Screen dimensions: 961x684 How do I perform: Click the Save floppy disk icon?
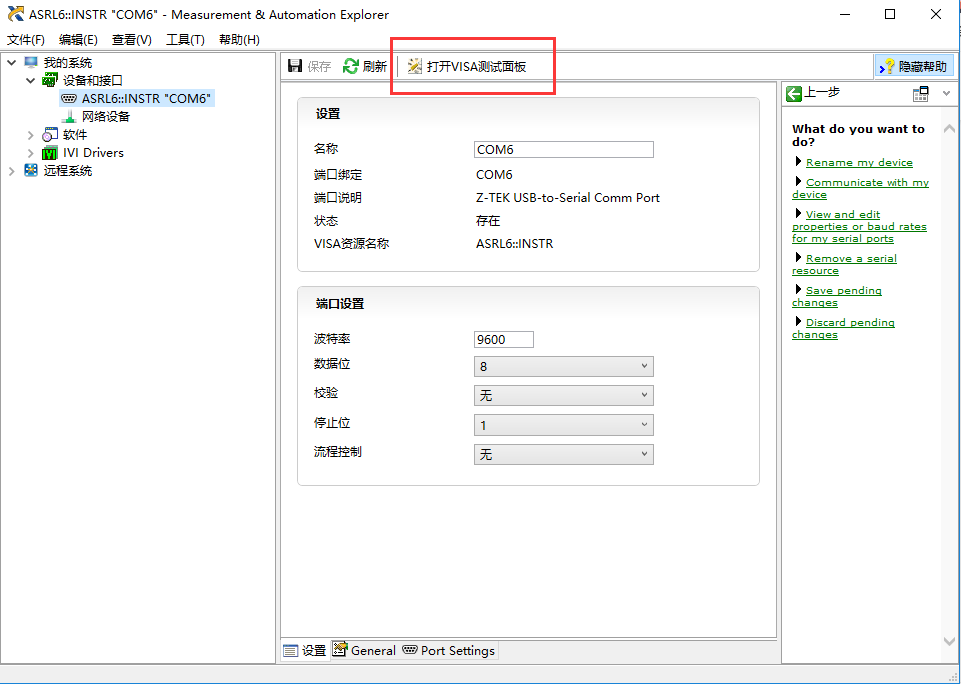pos(295,66)
